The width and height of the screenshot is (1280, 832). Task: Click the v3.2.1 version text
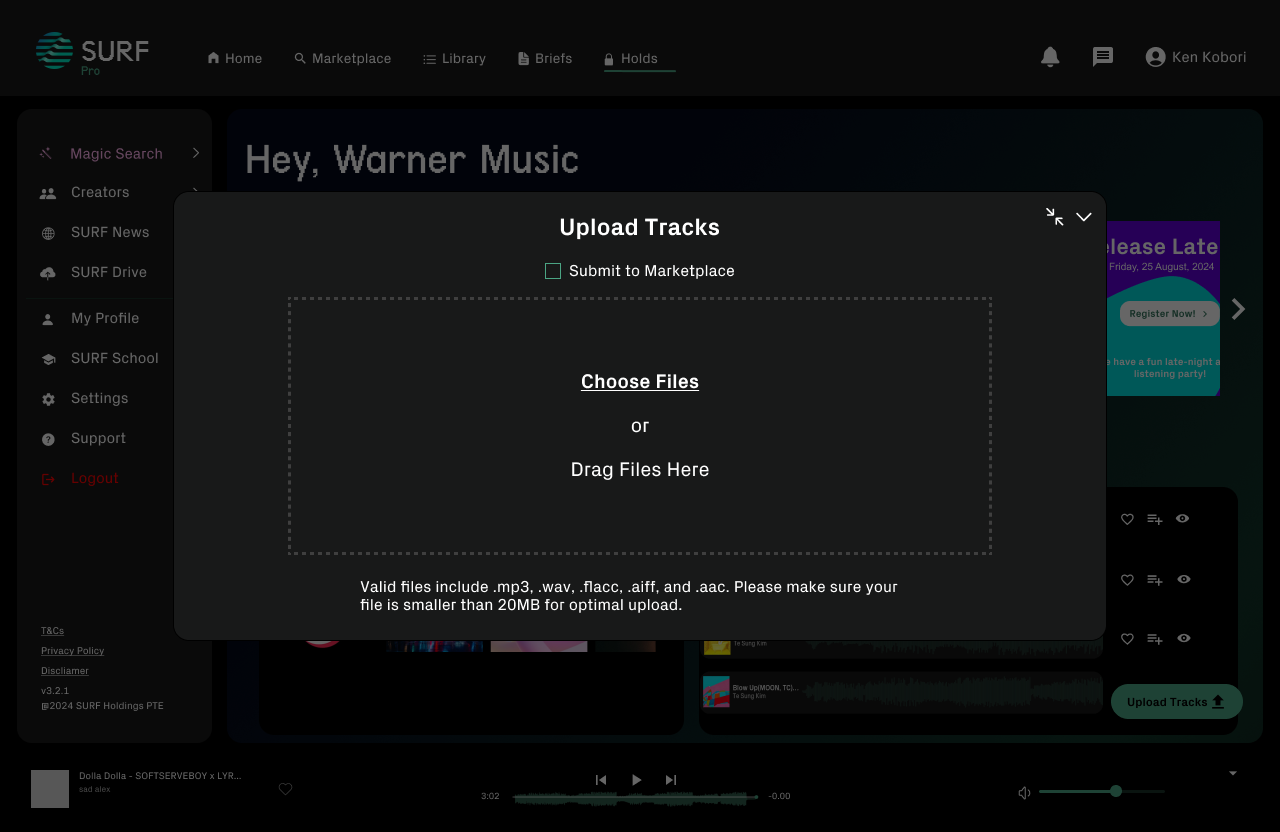tap(55, 691)
